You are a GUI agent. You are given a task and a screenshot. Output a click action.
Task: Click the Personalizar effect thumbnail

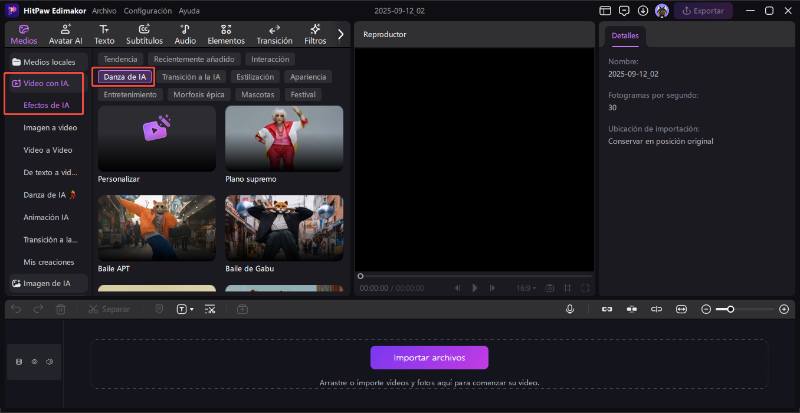(157, 138)
